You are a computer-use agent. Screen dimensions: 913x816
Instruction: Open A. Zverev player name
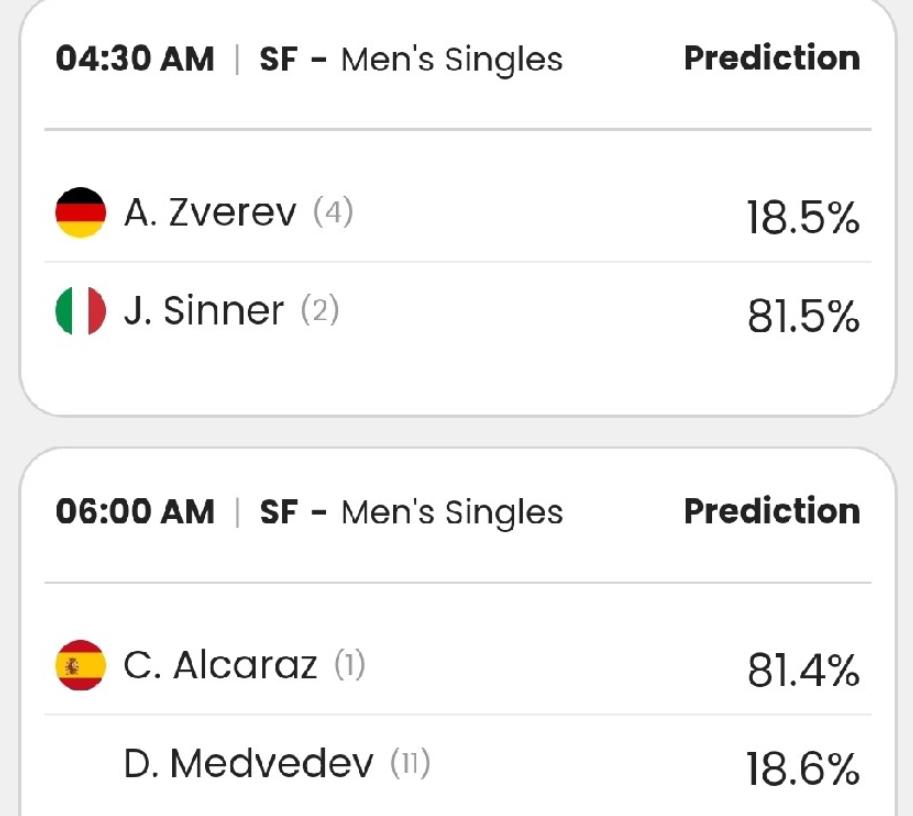click(x=210, y=212)
